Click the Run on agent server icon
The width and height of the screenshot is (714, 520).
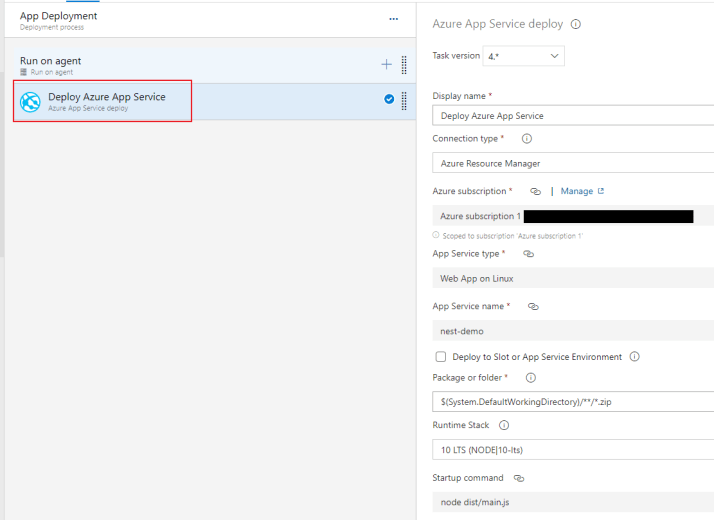(24, 72)
